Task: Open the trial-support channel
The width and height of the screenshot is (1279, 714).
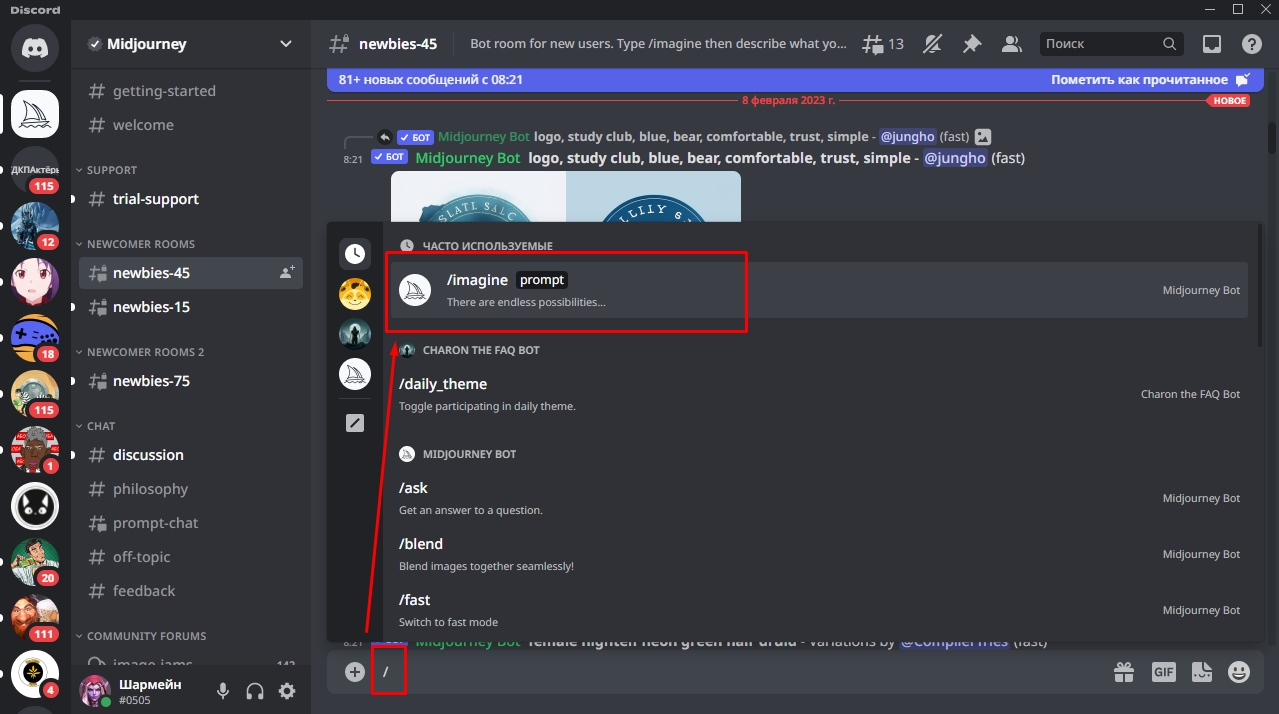Action: [x=191, y=199]
